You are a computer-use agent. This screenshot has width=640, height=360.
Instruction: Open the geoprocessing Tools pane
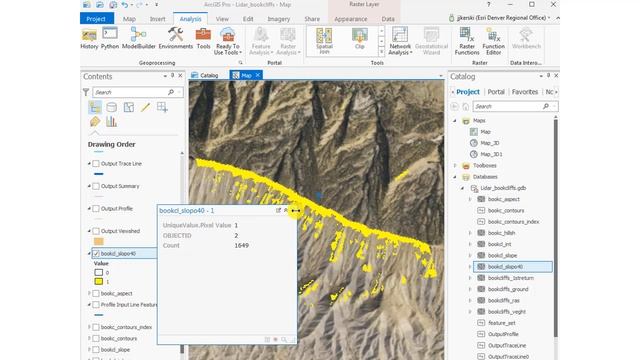click(x=203, y=39)
